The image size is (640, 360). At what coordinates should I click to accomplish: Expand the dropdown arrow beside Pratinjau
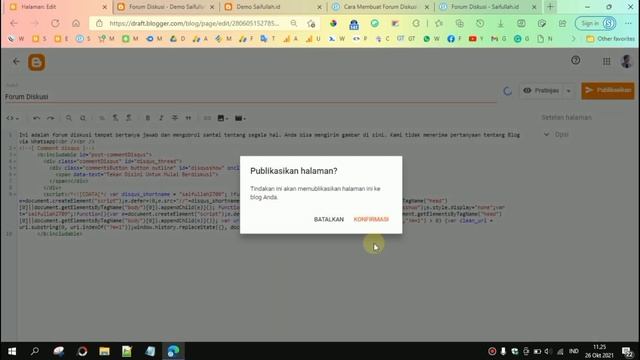569,91
